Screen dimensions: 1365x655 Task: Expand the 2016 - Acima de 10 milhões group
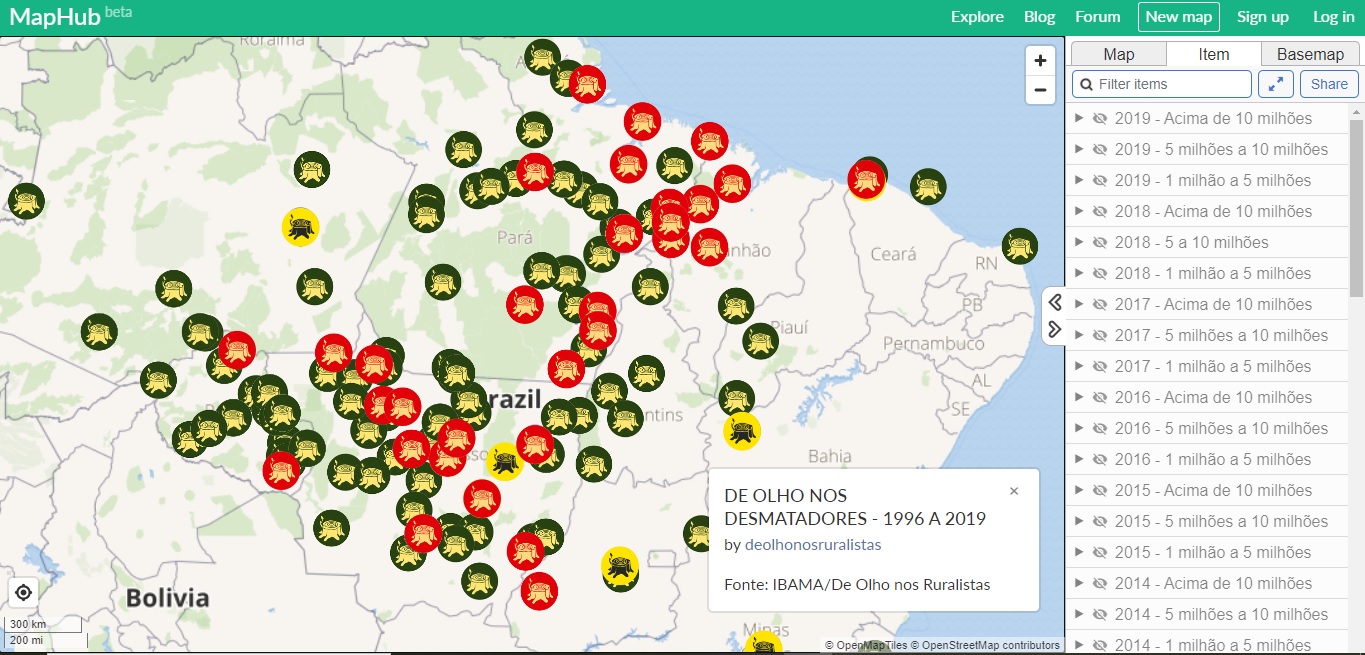click(x=1079, y=397)
